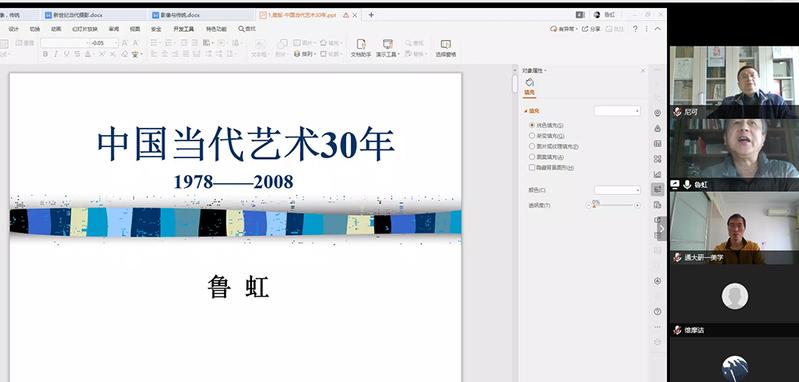Toggle strikethrough formatting in the ribbon

(77, 54)
